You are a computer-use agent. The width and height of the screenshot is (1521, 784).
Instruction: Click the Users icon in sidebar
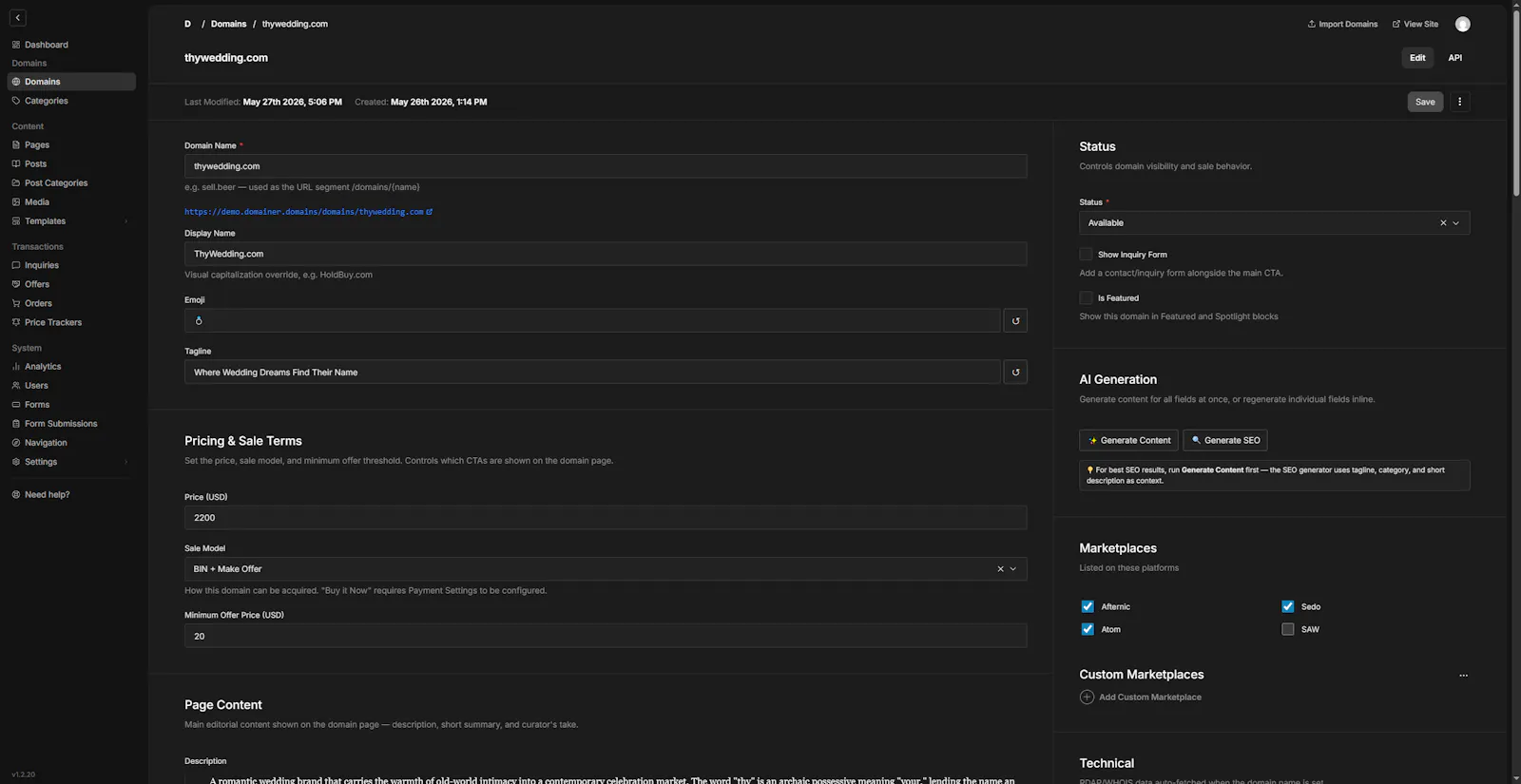[x=16, y=386]
